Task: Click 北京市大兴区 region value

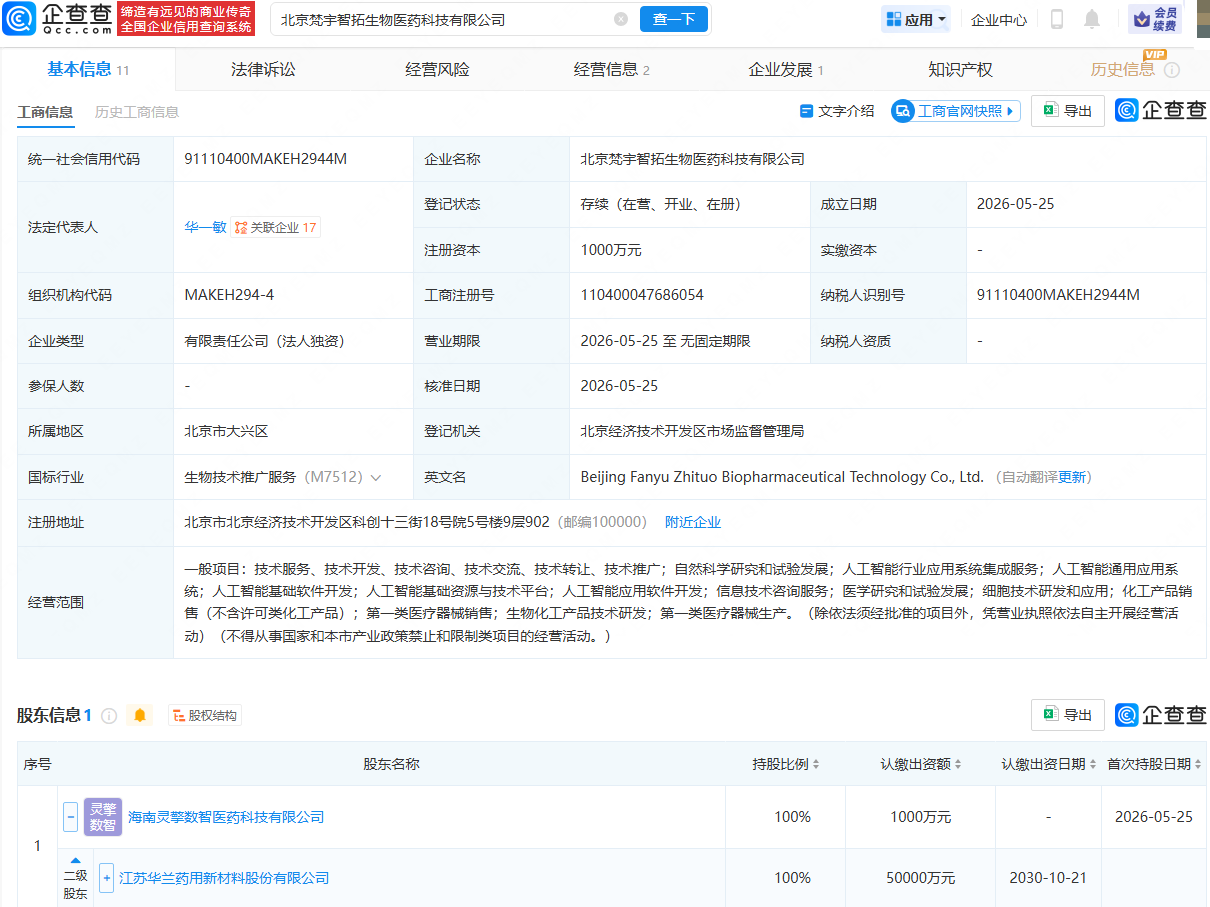Action: tap(226, 431)
